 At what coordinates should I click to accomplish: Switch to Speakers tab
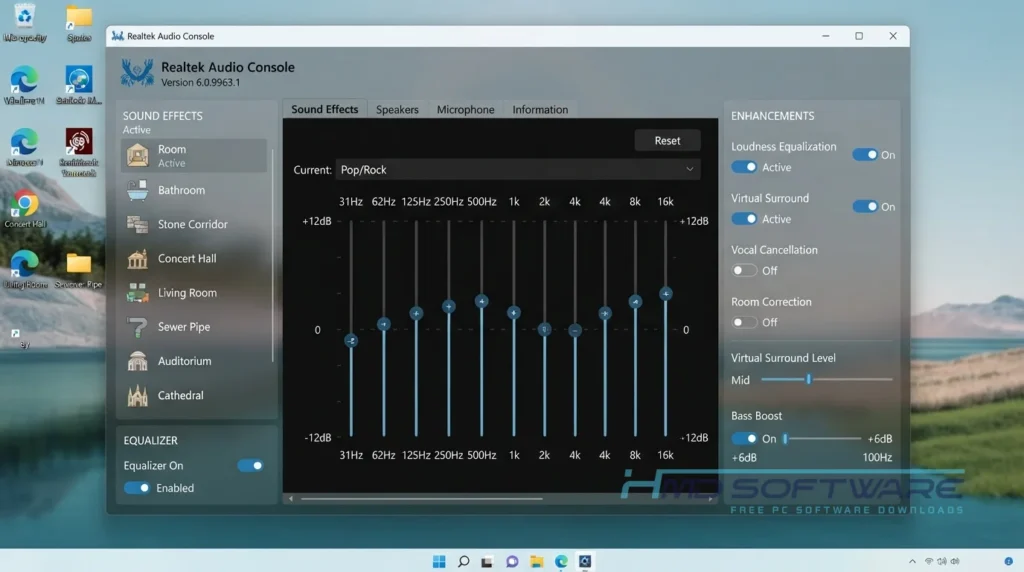[397, 110]
